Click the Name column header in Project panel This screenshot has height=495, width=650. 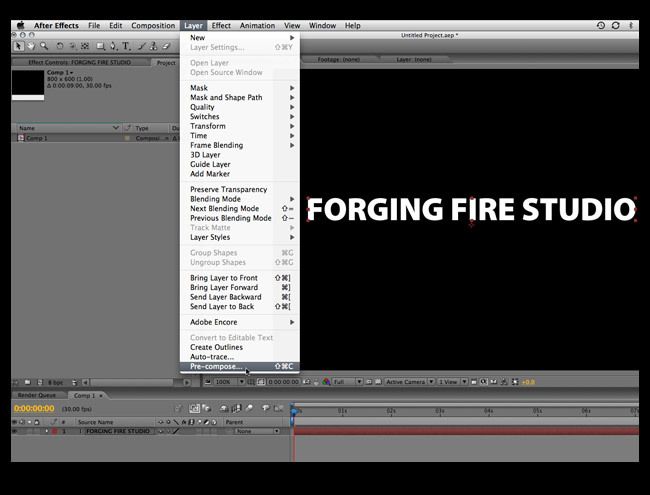point(68,128)
